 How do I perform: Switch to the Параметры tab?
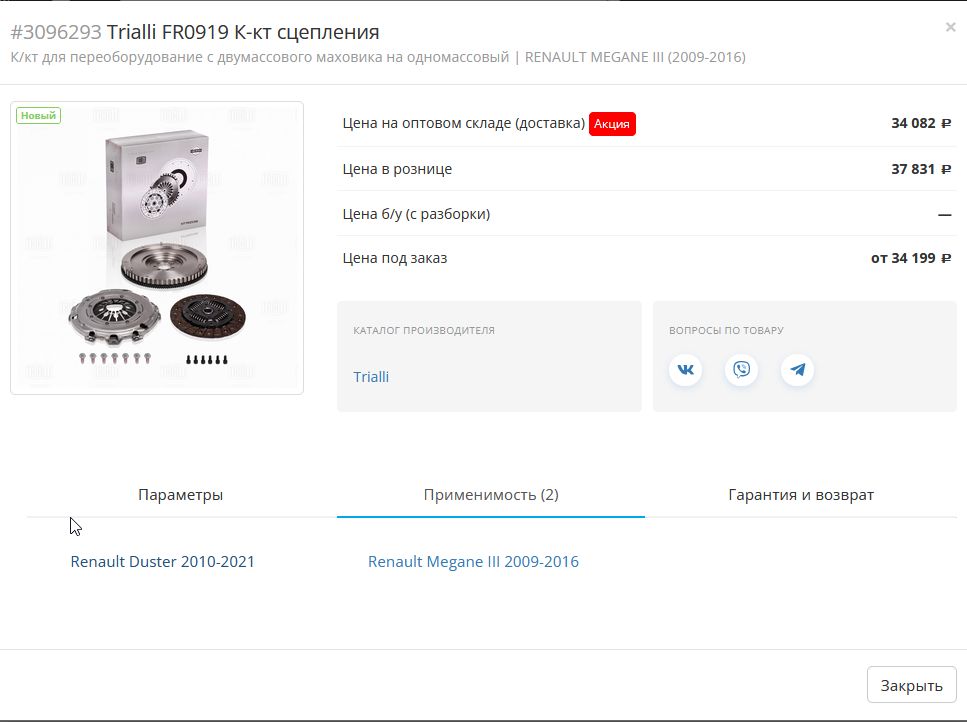pyautogui.click(x=181, y=494)
